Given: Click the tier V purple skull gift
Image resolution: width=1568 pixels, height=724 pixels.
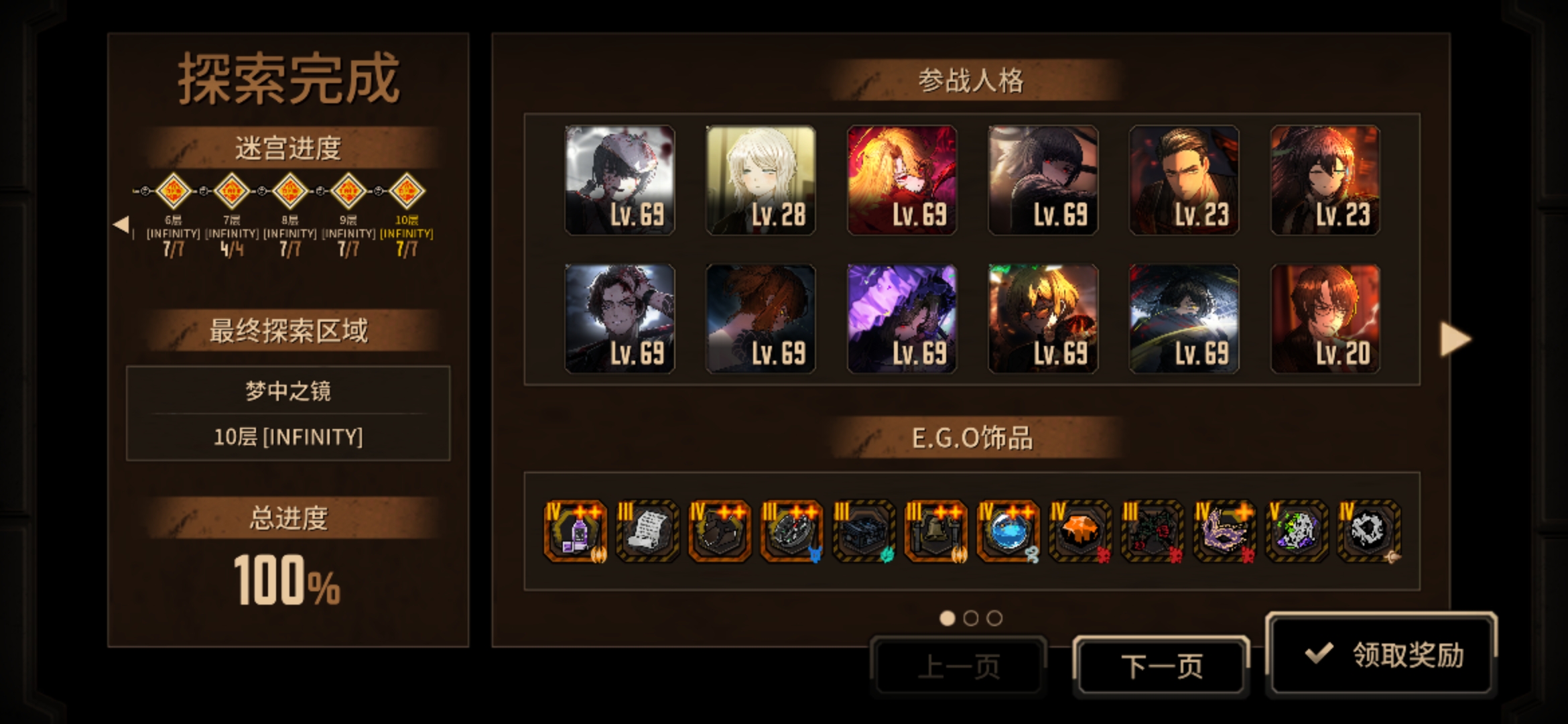Looking at the screenshot, I should pos(1297,532).
